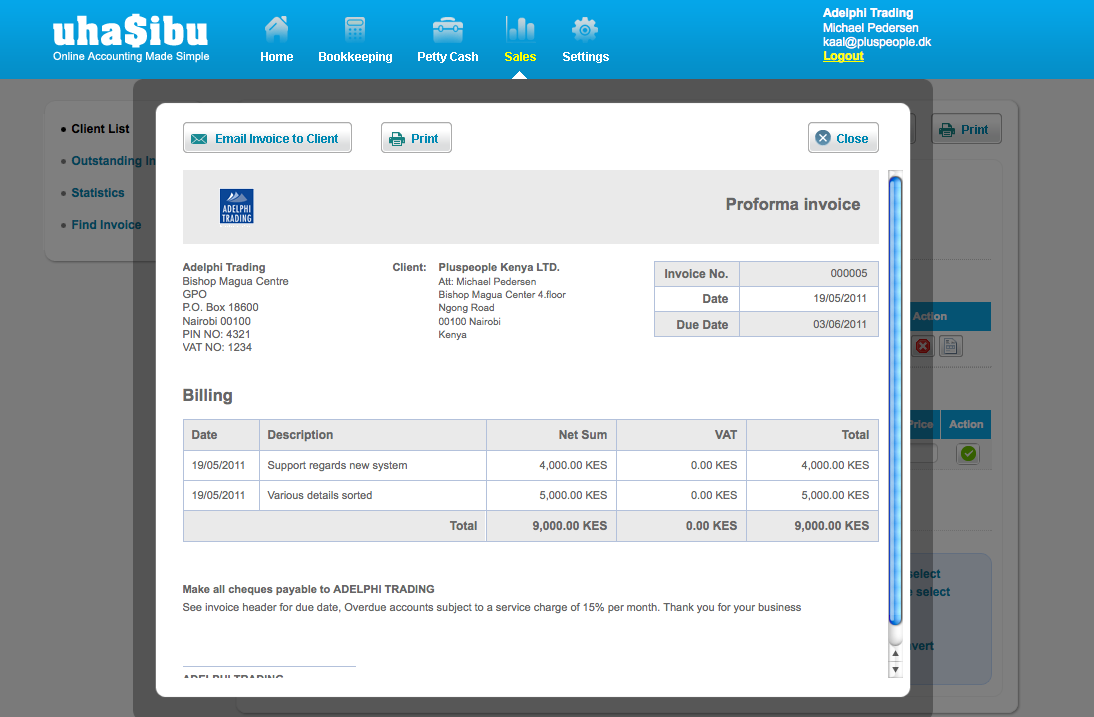Open the Find Invoice sidebar link
The image size is (1094, 717).
(106, 225)
